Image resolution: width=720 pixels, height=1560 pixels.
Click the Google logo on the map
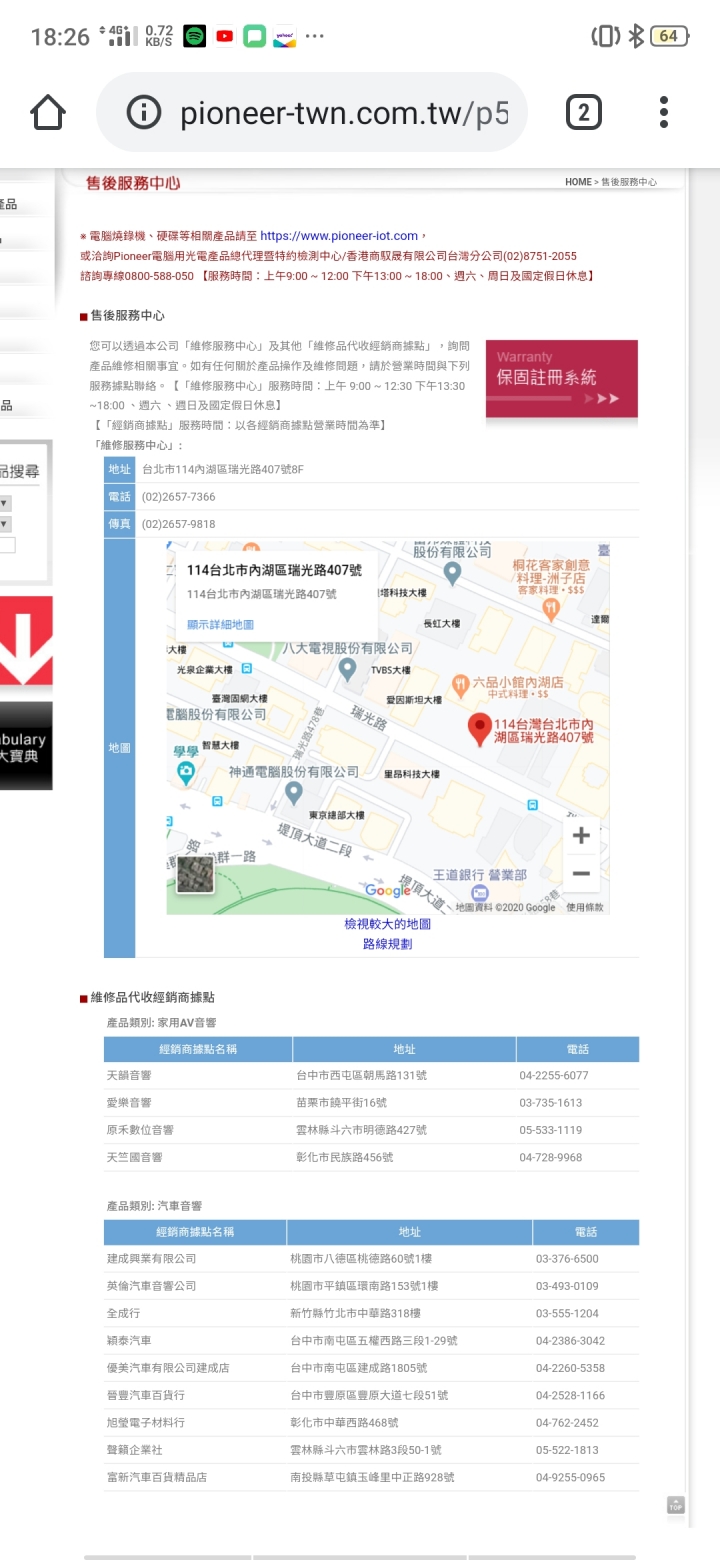pyautogui.click(x=388, y=891)
